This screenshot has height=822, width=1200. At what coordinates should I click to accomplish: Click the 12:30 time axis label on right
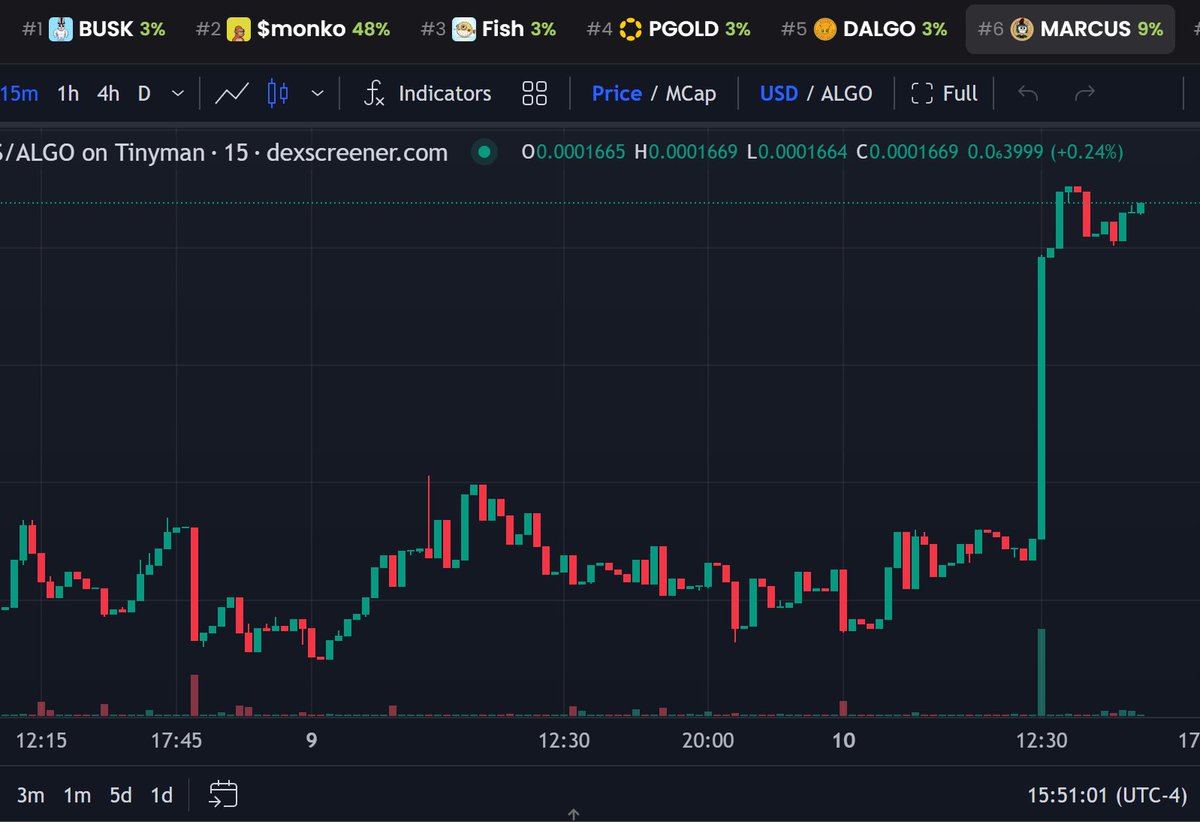tap(1042, 741)
